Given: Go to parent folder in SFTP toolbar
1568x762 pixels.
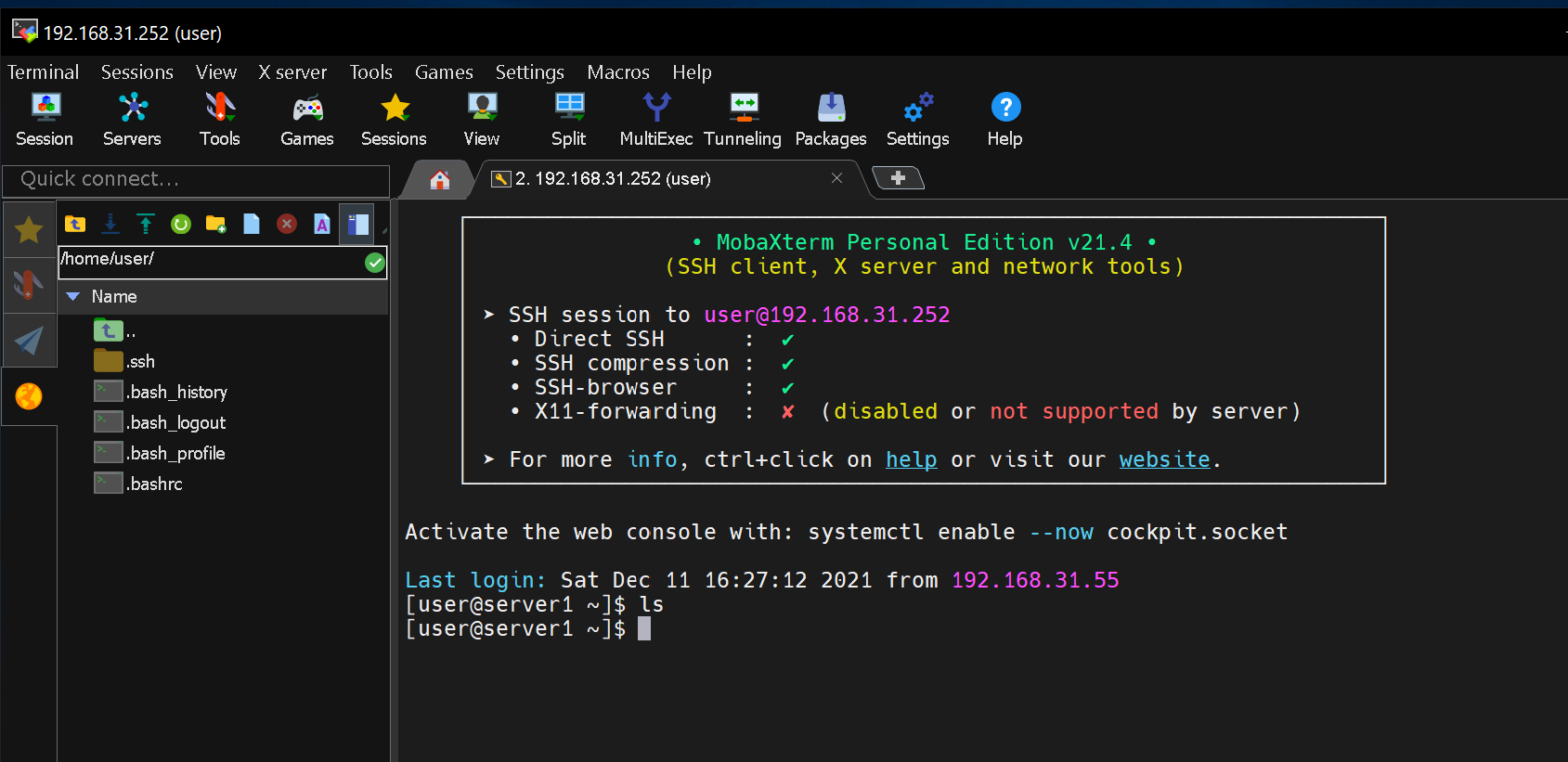Looking at the screenshot, I should (75, 224).
